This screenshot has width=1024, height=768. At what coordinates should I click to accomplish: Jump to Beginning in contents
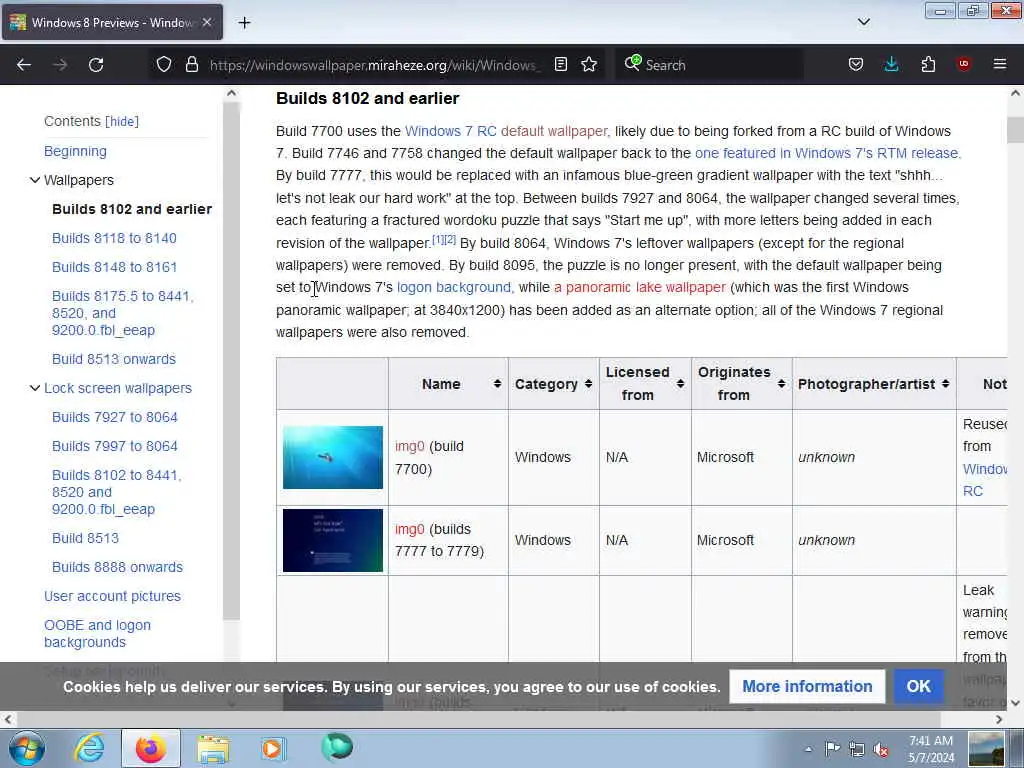[75, 151]
